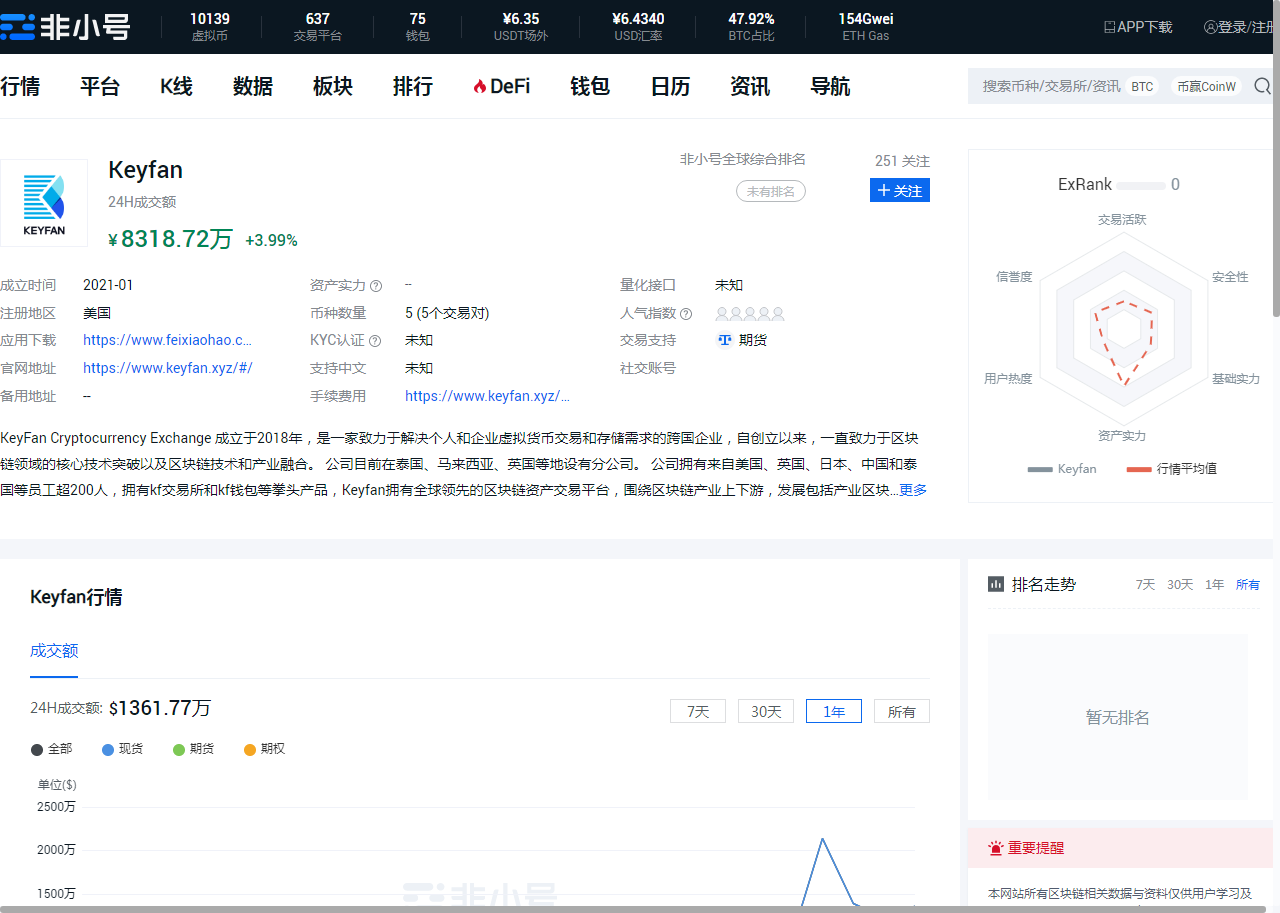Select 30天 range in Keyfan行情 chart
This screenshot has width=1280, height=913.
coord(765,711)
